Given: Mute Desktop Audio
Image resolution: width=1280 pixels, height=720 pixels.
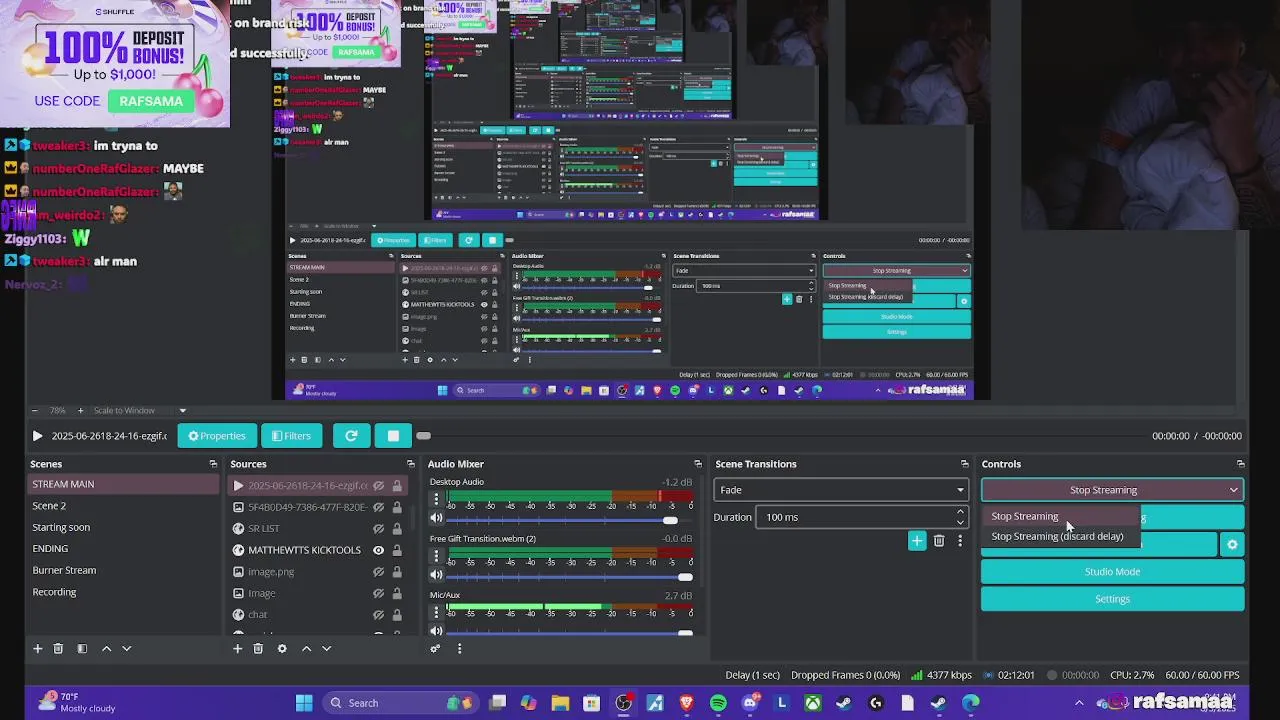Looking at the screenshot, I should tap(436, 518).
